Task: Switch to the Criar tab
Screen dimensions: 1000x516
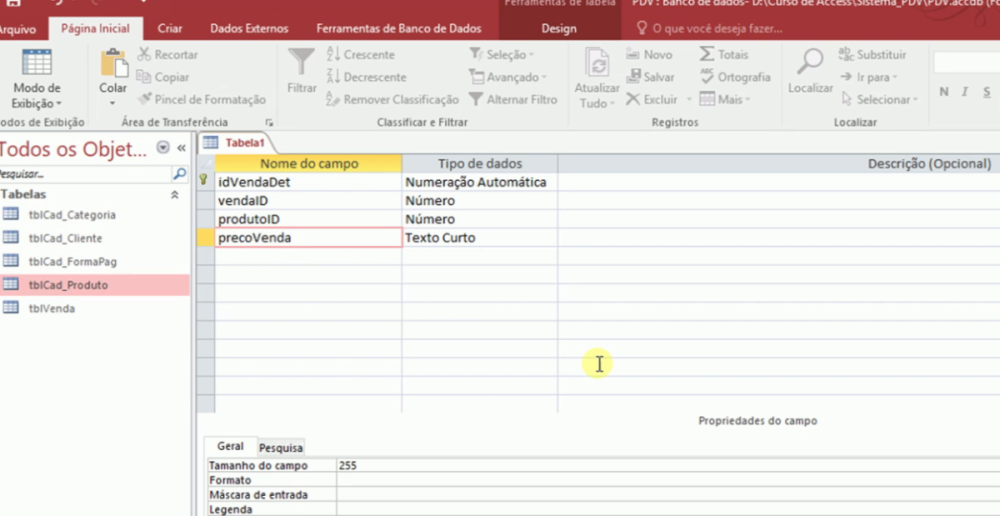Action: tap(170, 29)
